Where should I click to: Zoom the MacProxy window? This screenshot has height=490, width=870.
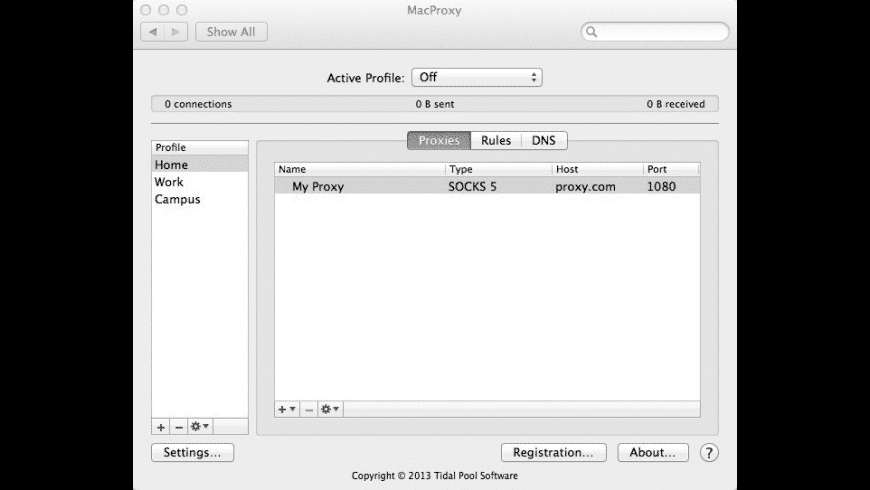point(182,10)
